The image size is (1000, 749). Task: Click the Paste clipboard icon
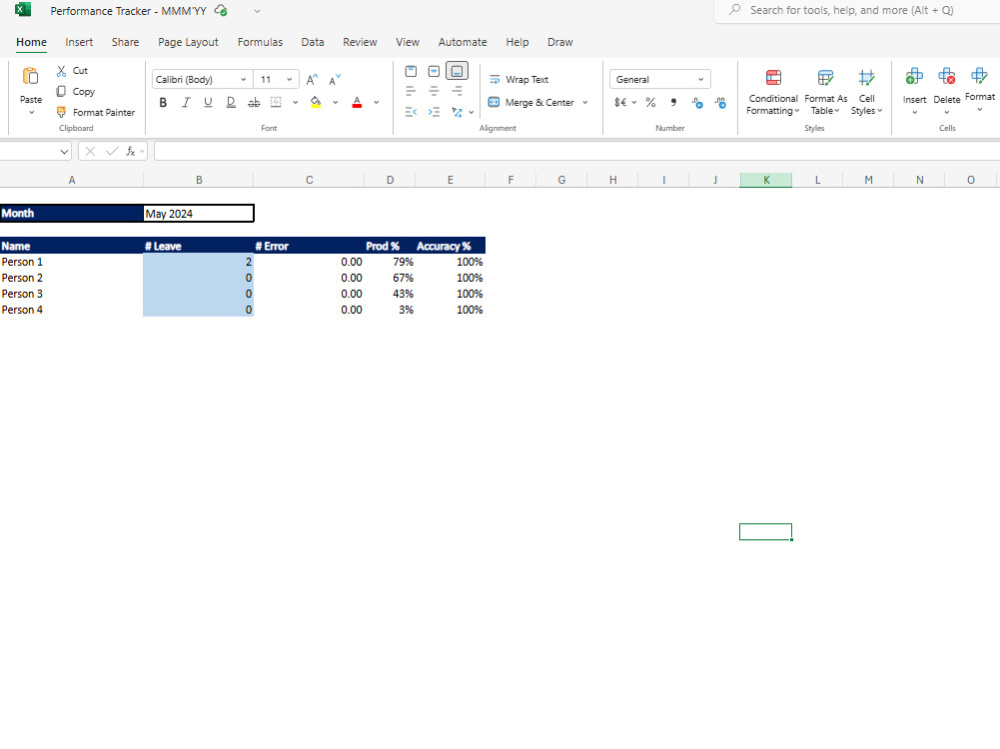click(30, 77)
